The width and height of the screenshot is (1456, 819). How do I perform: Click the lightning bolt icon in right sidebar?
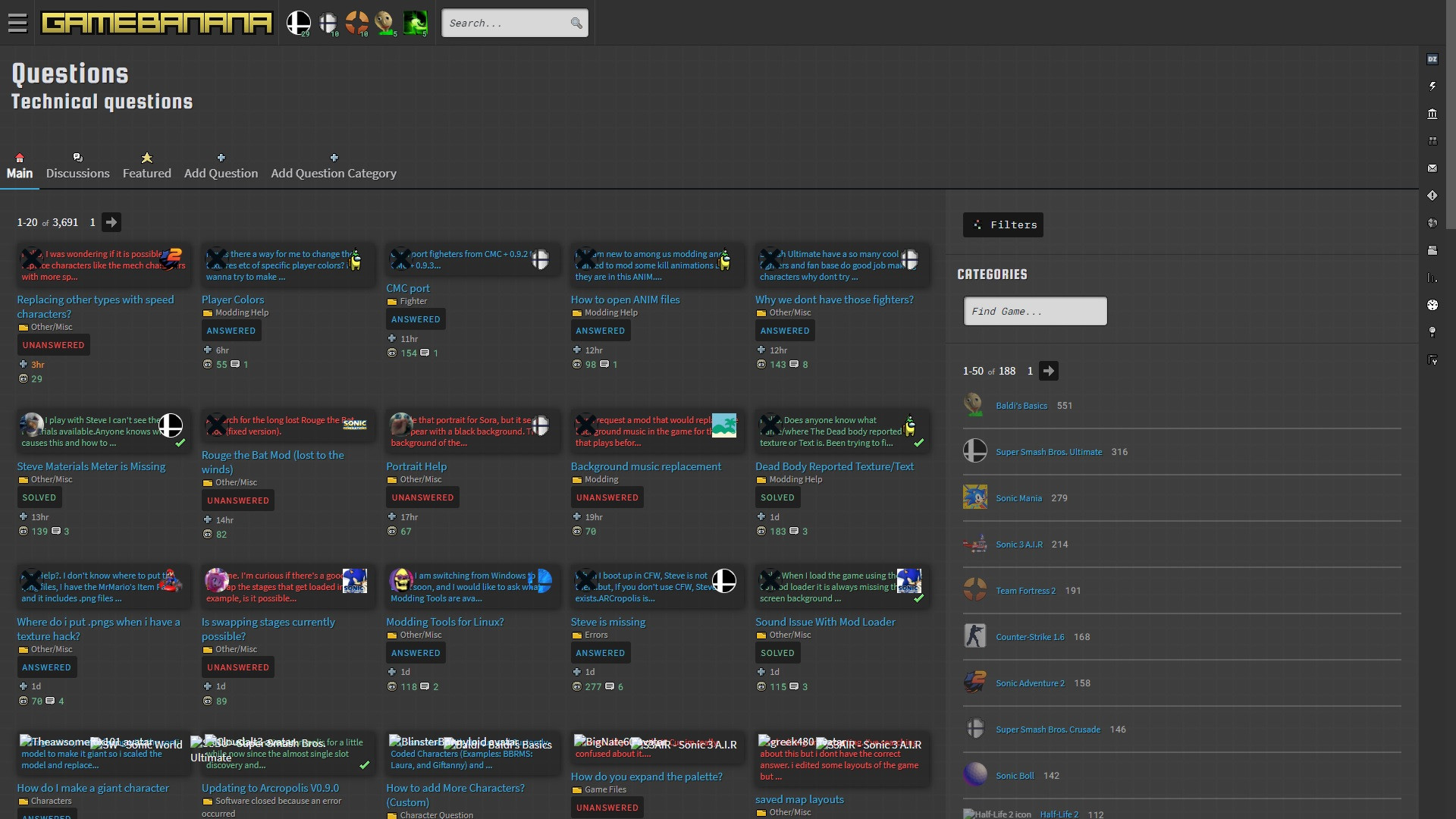(1433, 86)
